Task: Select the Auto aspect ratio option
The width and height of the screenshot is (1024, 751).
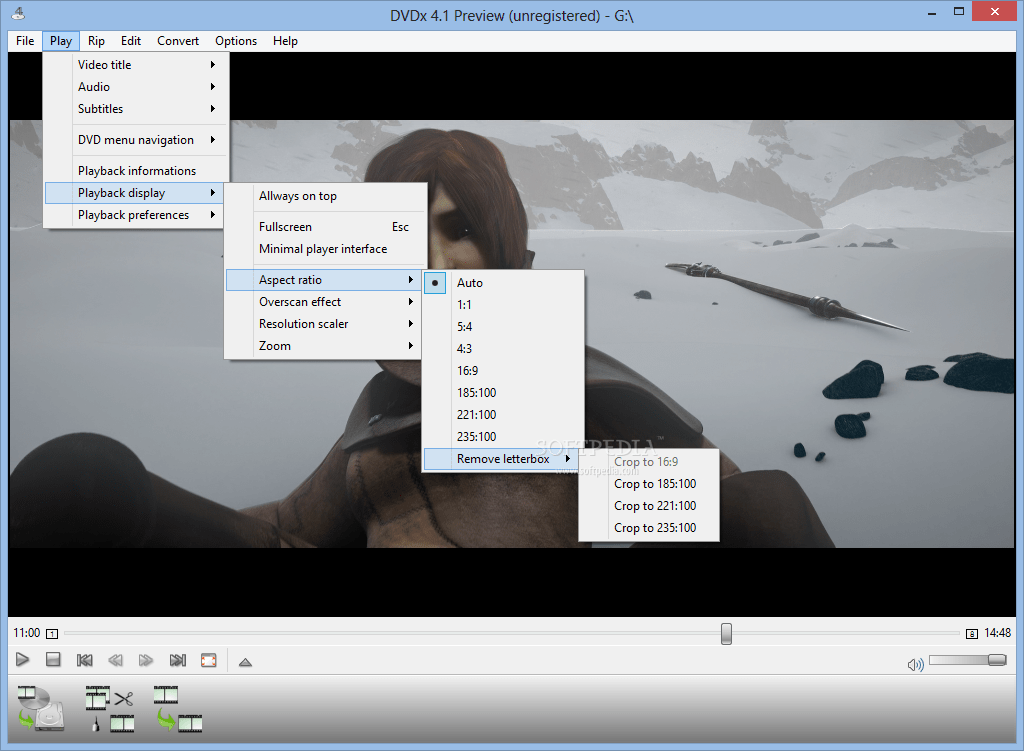Action: (x=469, y=283)
